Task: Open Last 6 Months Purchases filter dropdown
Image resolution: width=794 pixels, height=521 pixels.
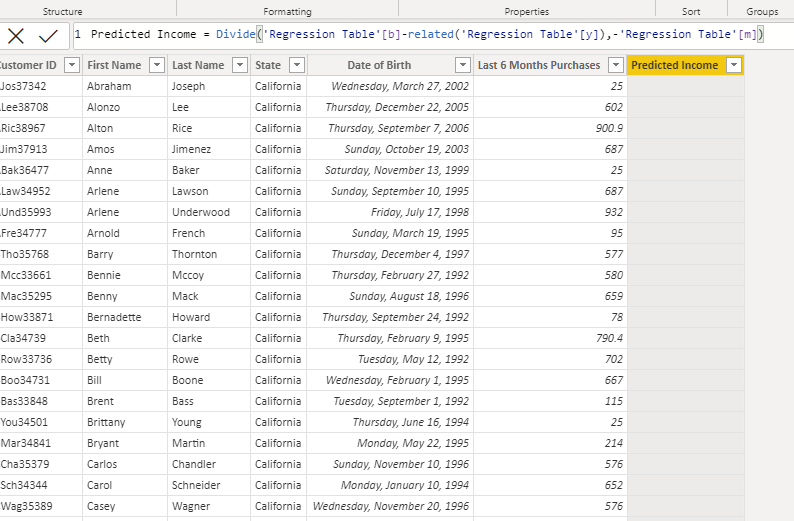Action: pos(616,65)
